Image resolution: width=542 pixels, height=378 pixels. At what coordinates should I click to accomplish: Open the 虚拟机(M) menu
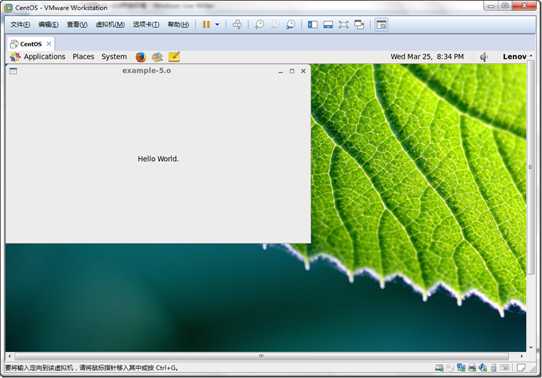coord(110,25)
